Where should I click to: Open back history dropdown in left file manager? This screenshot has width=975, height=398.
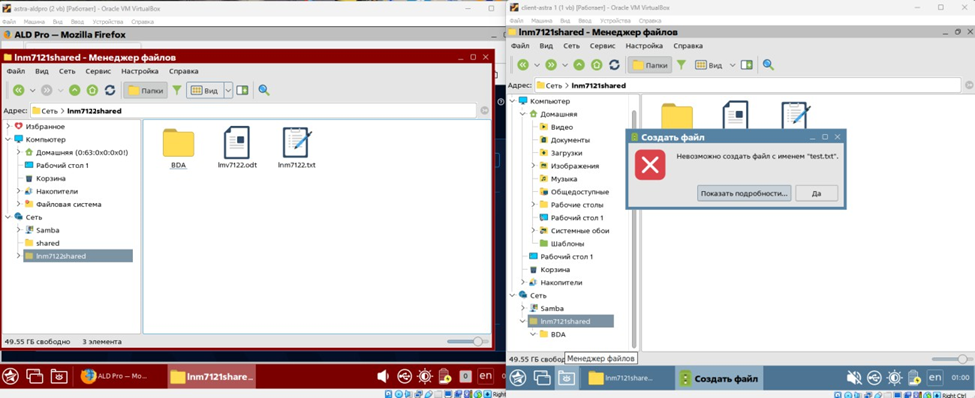click(x=33, y=90)
